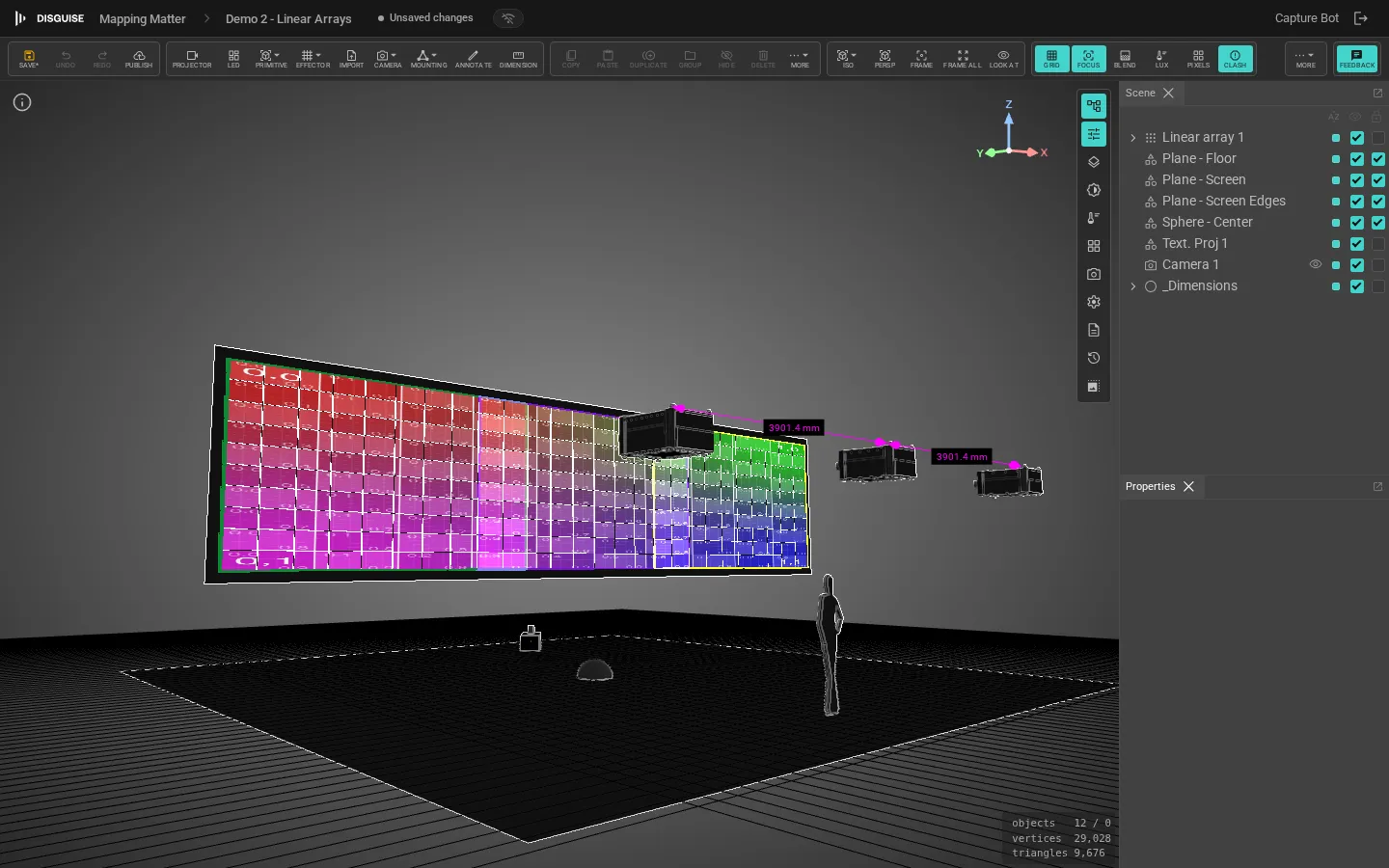1389x868 pixels.
Task: Open the layers panel in the sidebar
Action: (x=1094, y=162)
